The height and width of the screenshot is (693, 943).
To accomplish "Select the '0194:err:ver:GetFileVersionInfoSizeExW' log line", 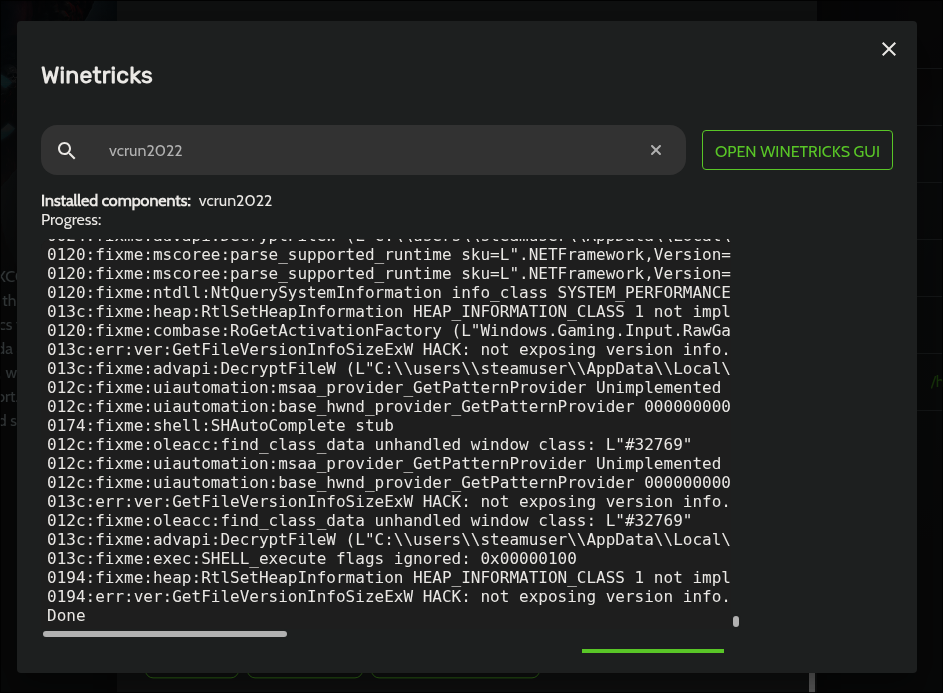I will point(389,597).
